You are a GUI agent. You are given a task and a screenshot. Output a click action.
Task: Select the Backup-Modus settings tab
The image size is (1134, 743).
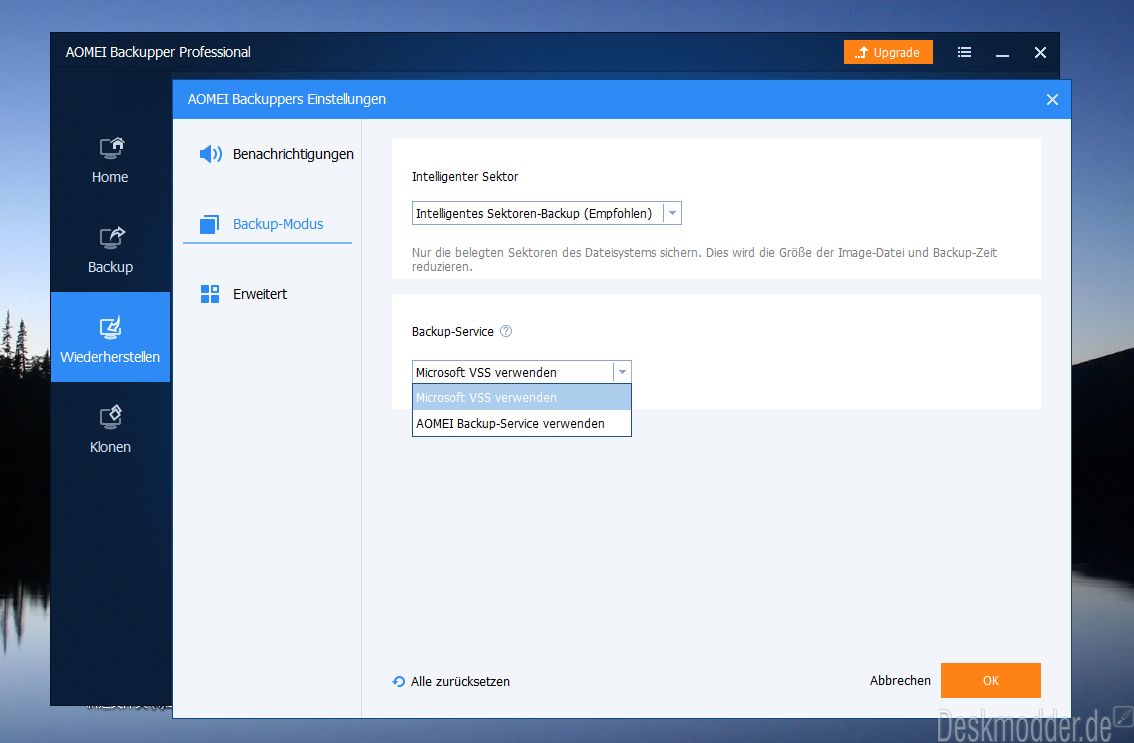268,224
